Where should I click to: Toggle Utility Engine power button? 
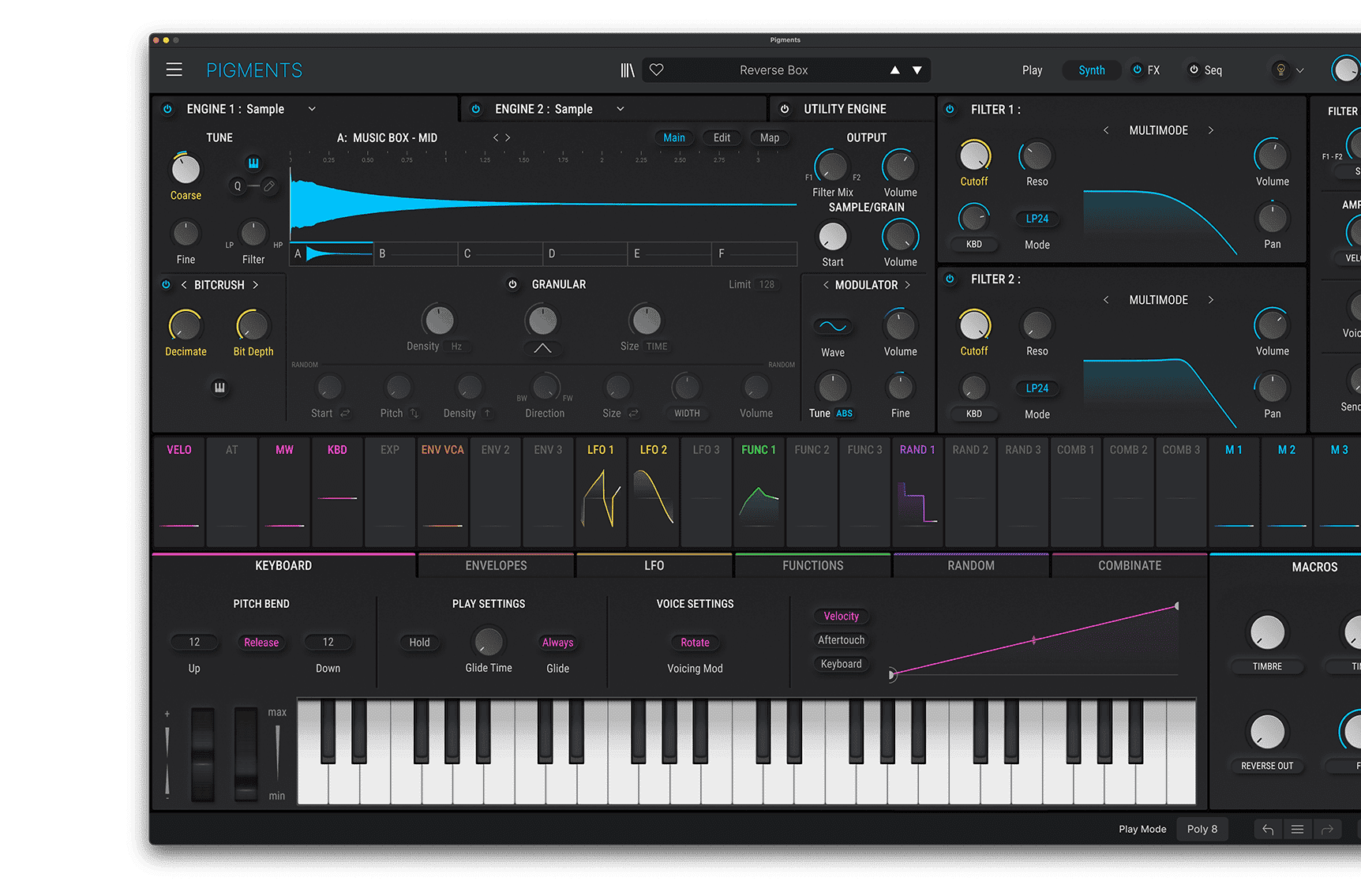coord(785,109)
